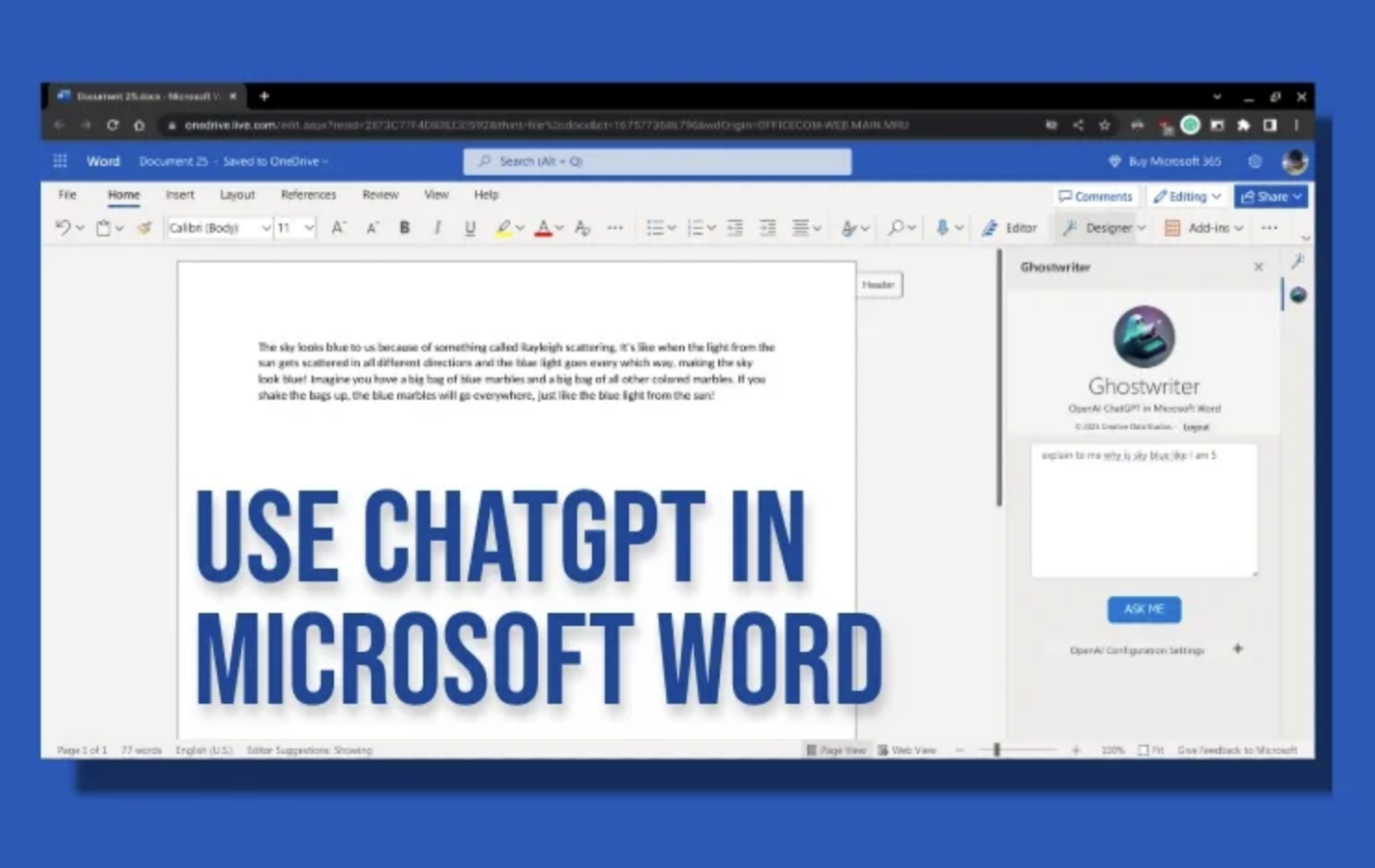Start Dictate with the microphone icon
Screen dimensions: 1375x868
click(x=943, y=227)
